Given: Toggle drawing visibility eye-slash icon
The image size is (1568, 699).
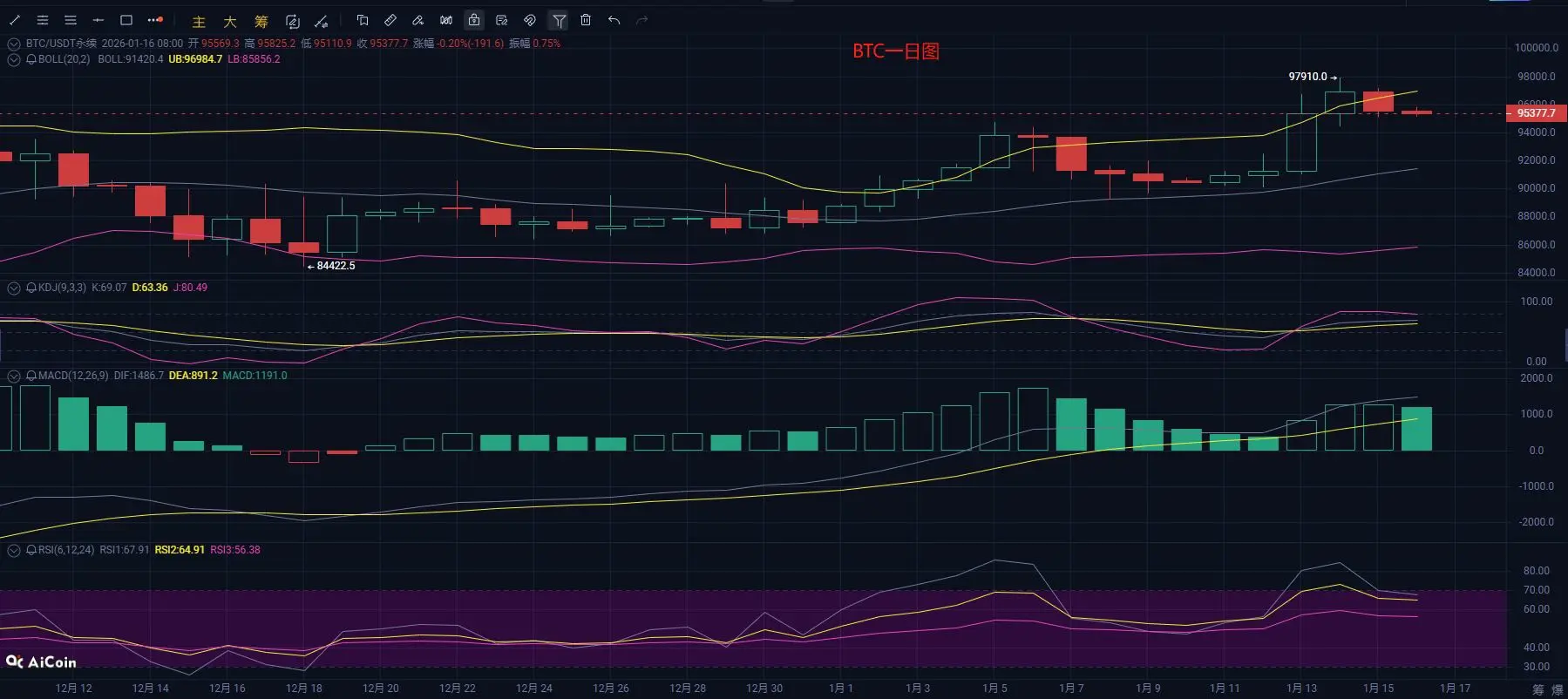Looking at the screenshot, I should [x=530, y=20].
